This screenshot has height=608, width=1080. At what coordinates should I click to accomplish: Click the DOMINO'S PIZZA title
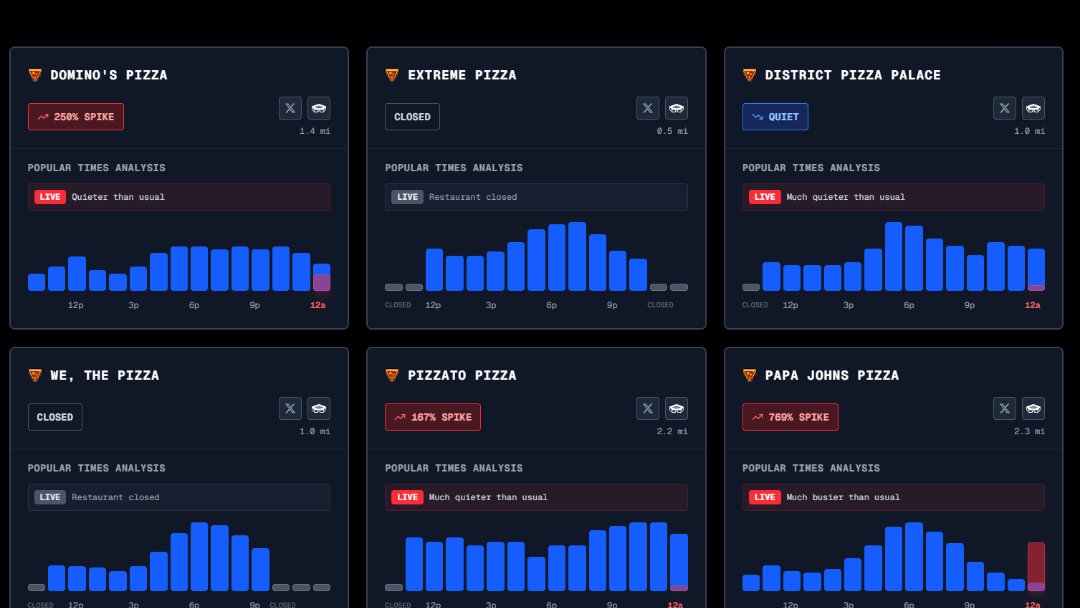(x=109, y=75)
